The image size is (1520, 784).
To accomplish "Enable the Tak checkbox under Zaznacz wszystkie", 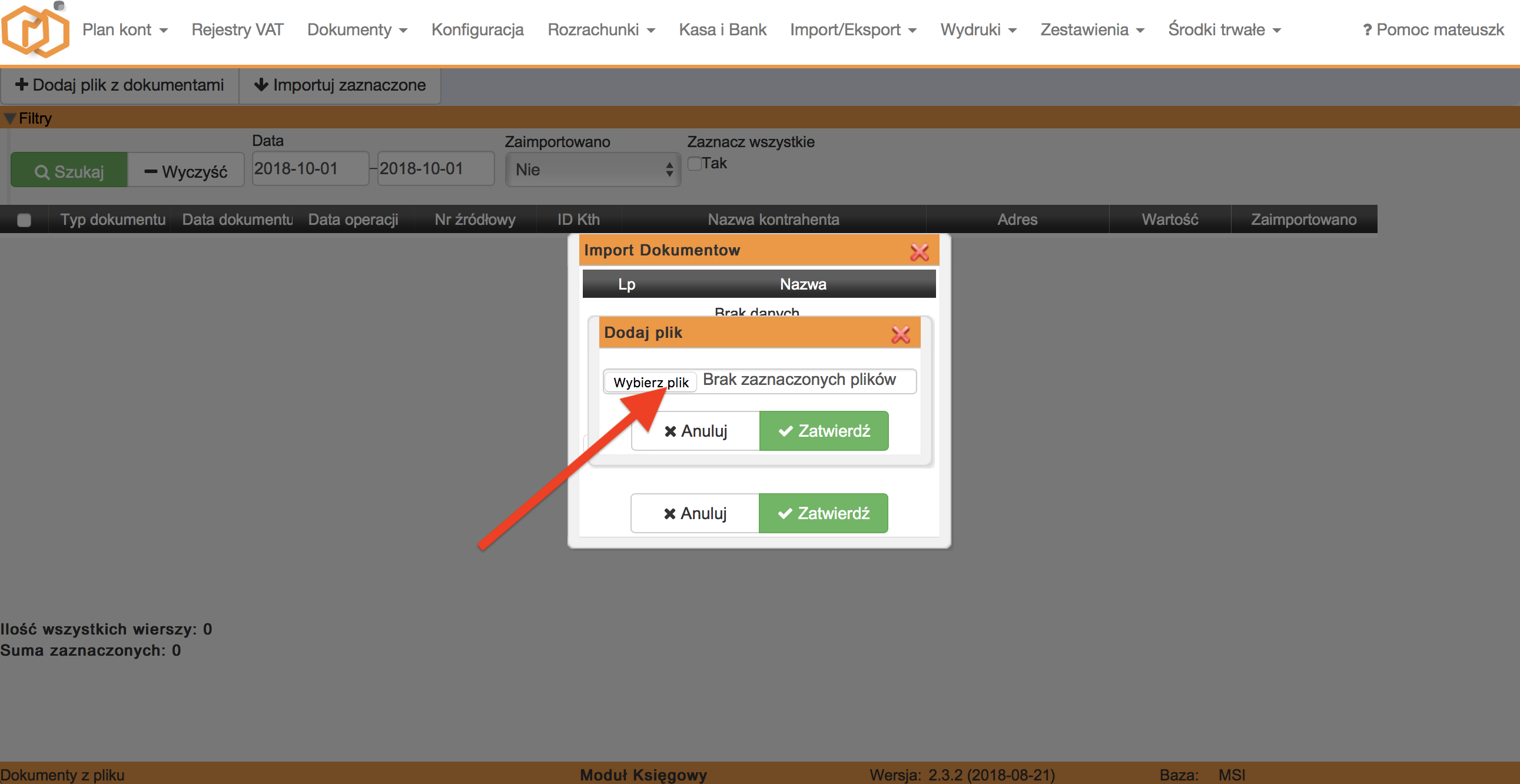I will tap(695, 163).
